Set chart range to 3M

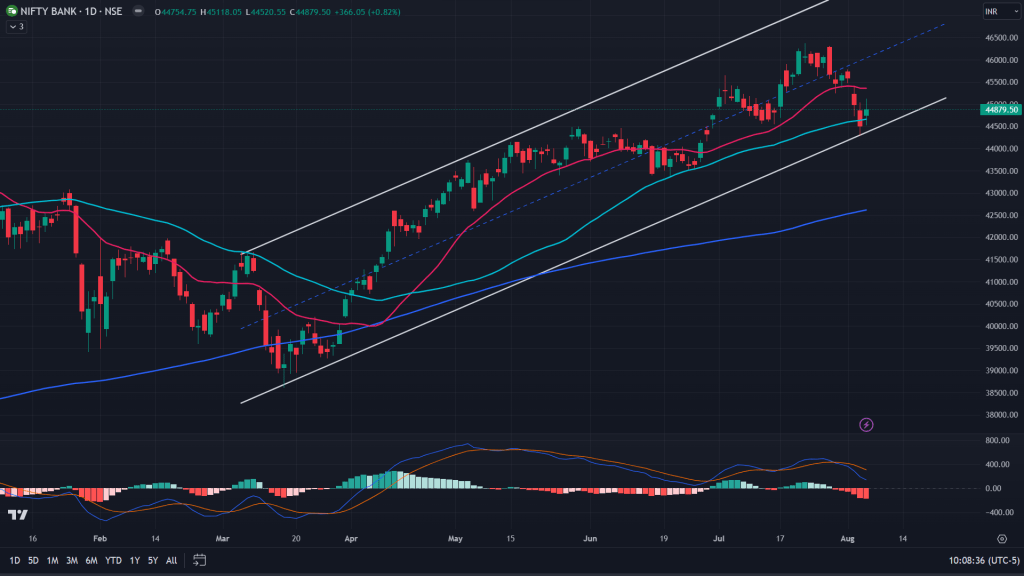[72, 560]
